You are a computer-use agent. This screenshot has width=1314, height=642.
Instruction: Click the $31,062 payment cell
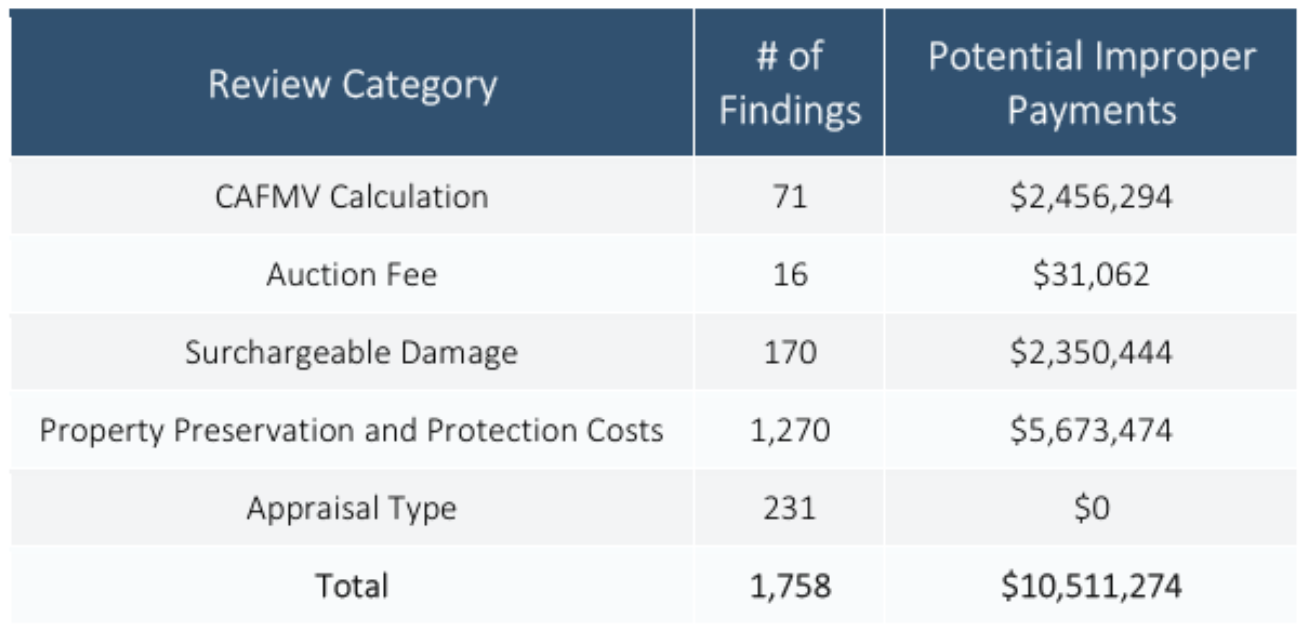[1091, 274]
